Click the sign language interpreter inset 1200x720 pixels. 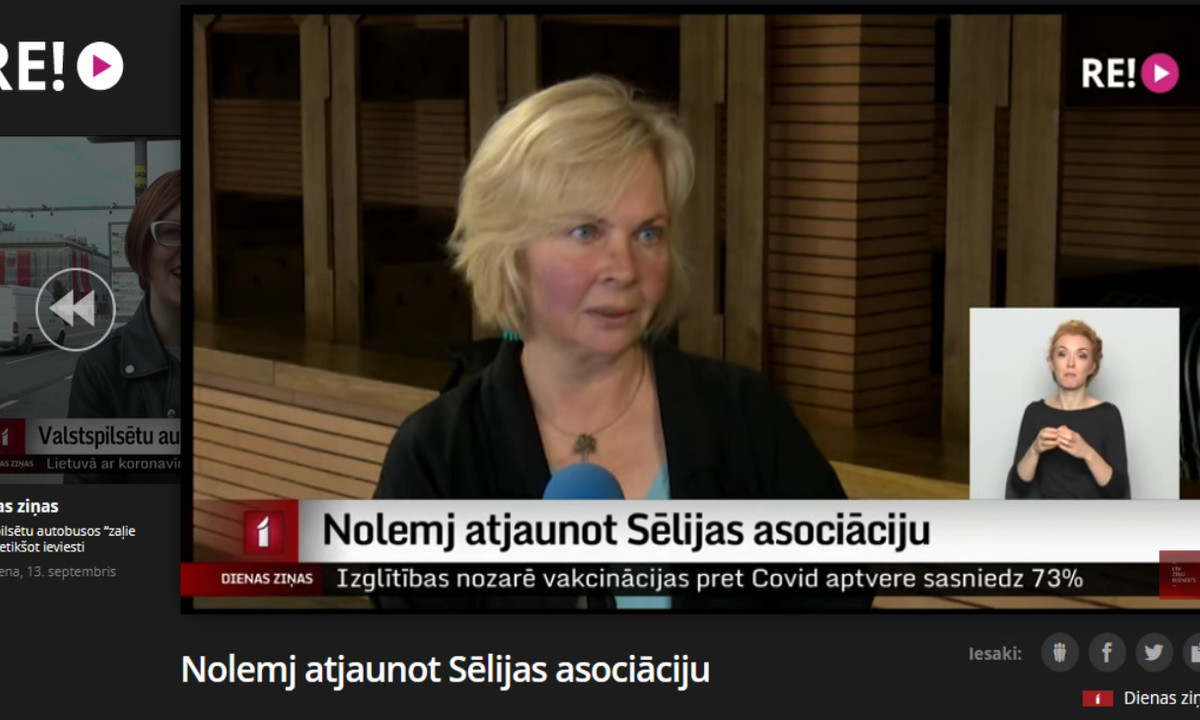[1074, 403]
